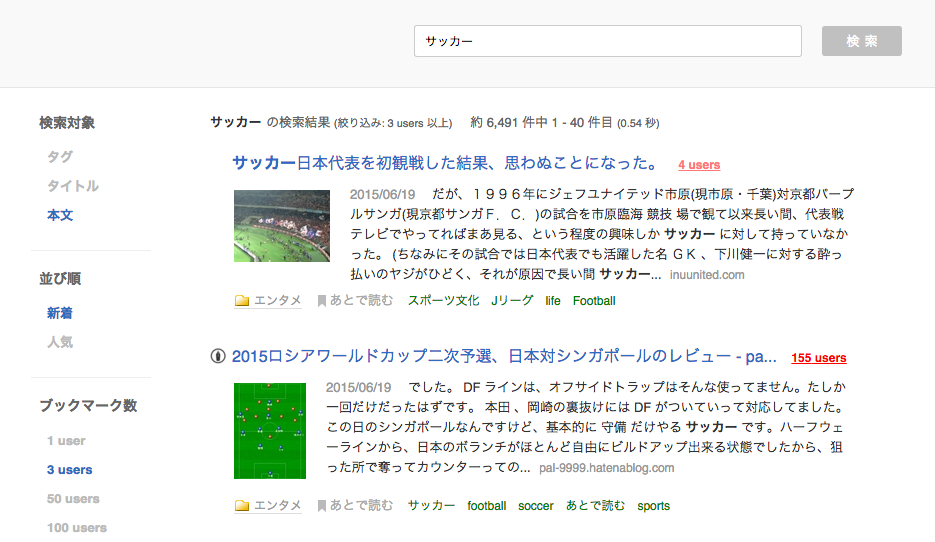This screenshot has height=542, width=935.
Task: Click the 検索 search button
Action: (862, 41)
